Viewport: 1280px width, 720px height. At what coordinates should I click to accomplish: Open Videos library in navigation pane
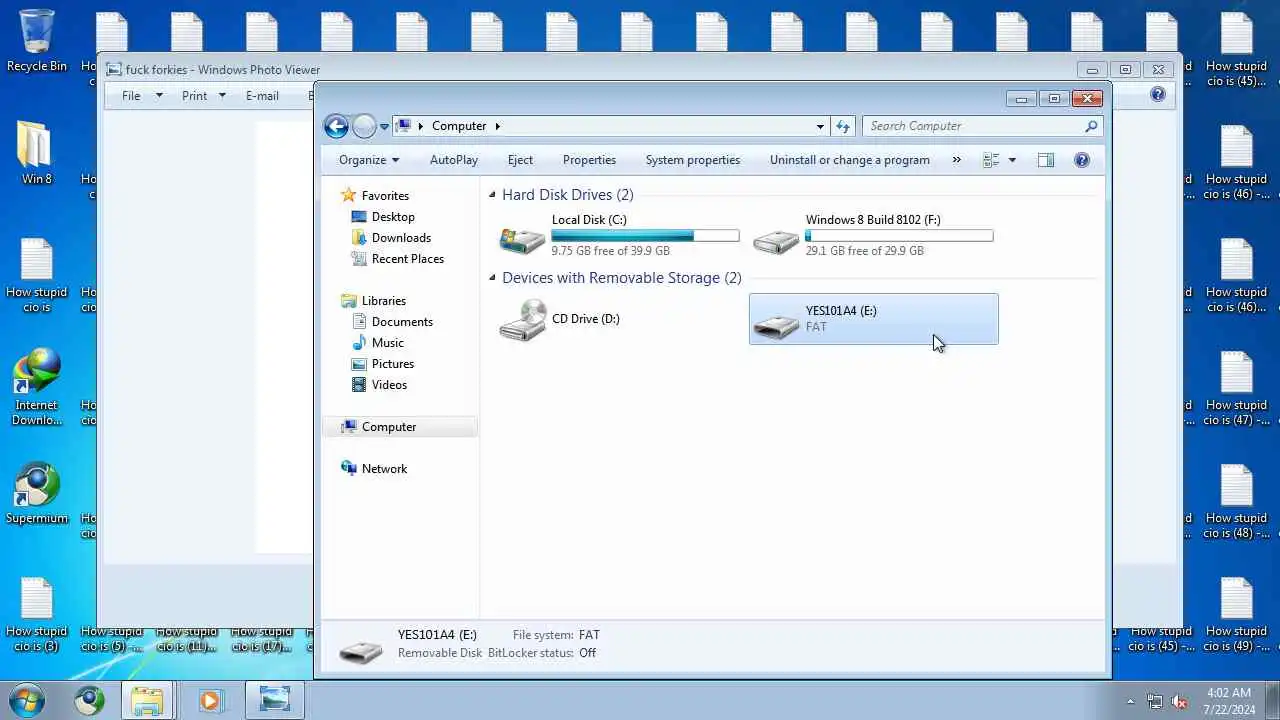[x=389, y=385]
